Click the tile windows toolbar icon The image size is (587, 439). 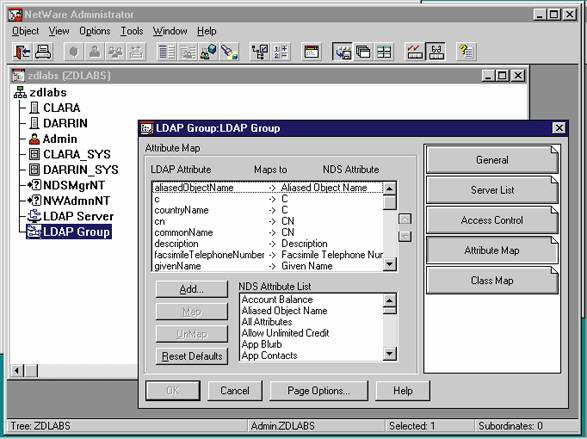[x=384, y=52]
